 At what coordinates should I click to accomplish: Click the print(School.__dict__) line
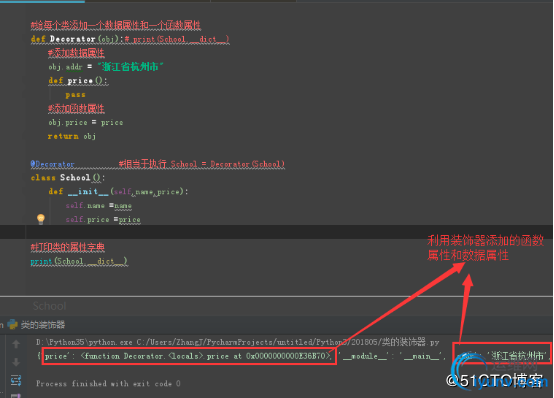[79, 261]
